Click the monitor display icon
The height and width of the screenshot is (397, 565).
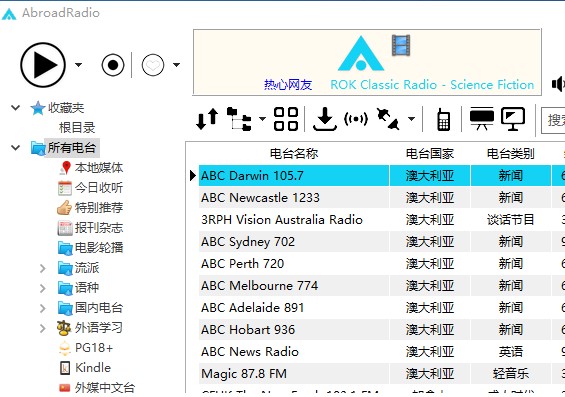click(x=513, y=119)
